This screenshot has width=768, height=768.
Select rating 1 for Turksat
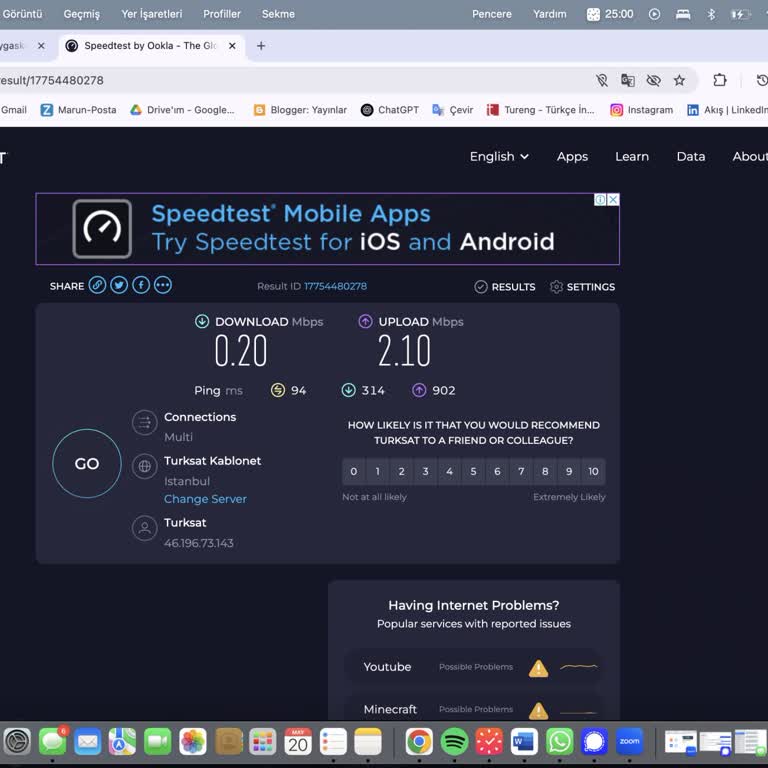coord(378,471)
